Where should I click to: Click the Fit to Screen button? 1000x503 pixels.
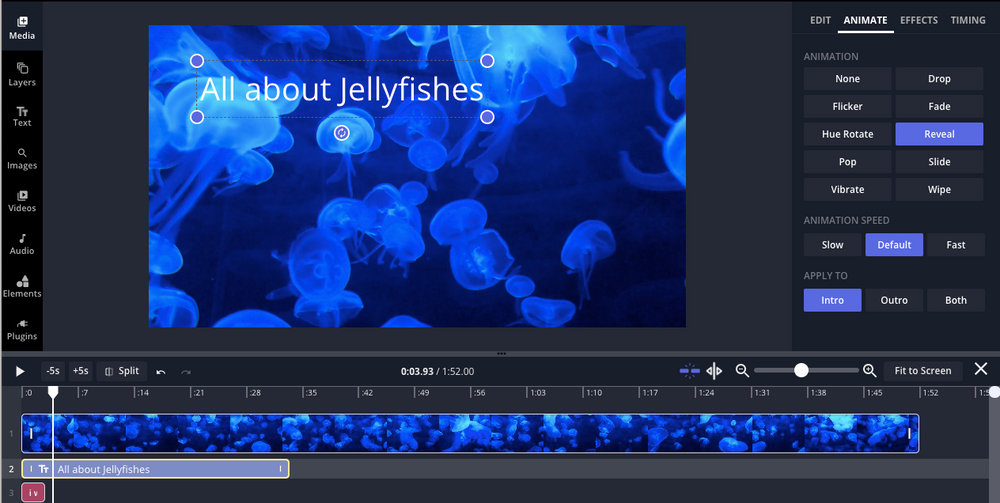[x=922, y=371]
